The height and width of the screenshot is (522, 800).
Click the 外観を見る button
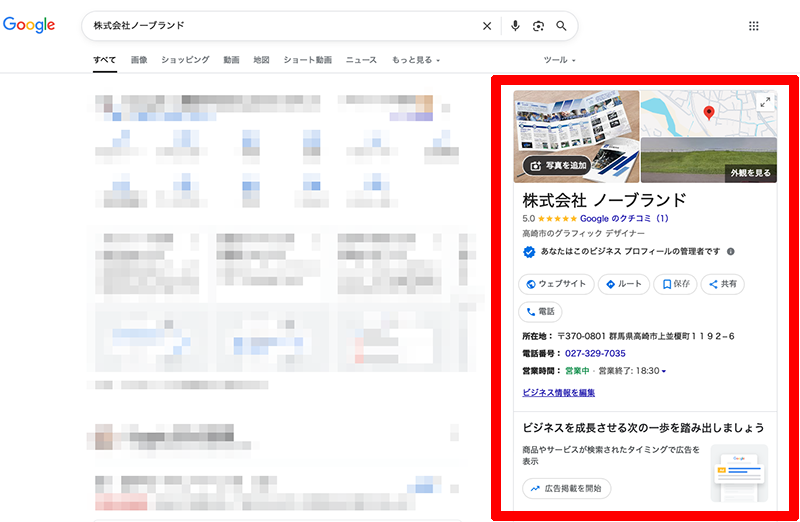[751, 173]
